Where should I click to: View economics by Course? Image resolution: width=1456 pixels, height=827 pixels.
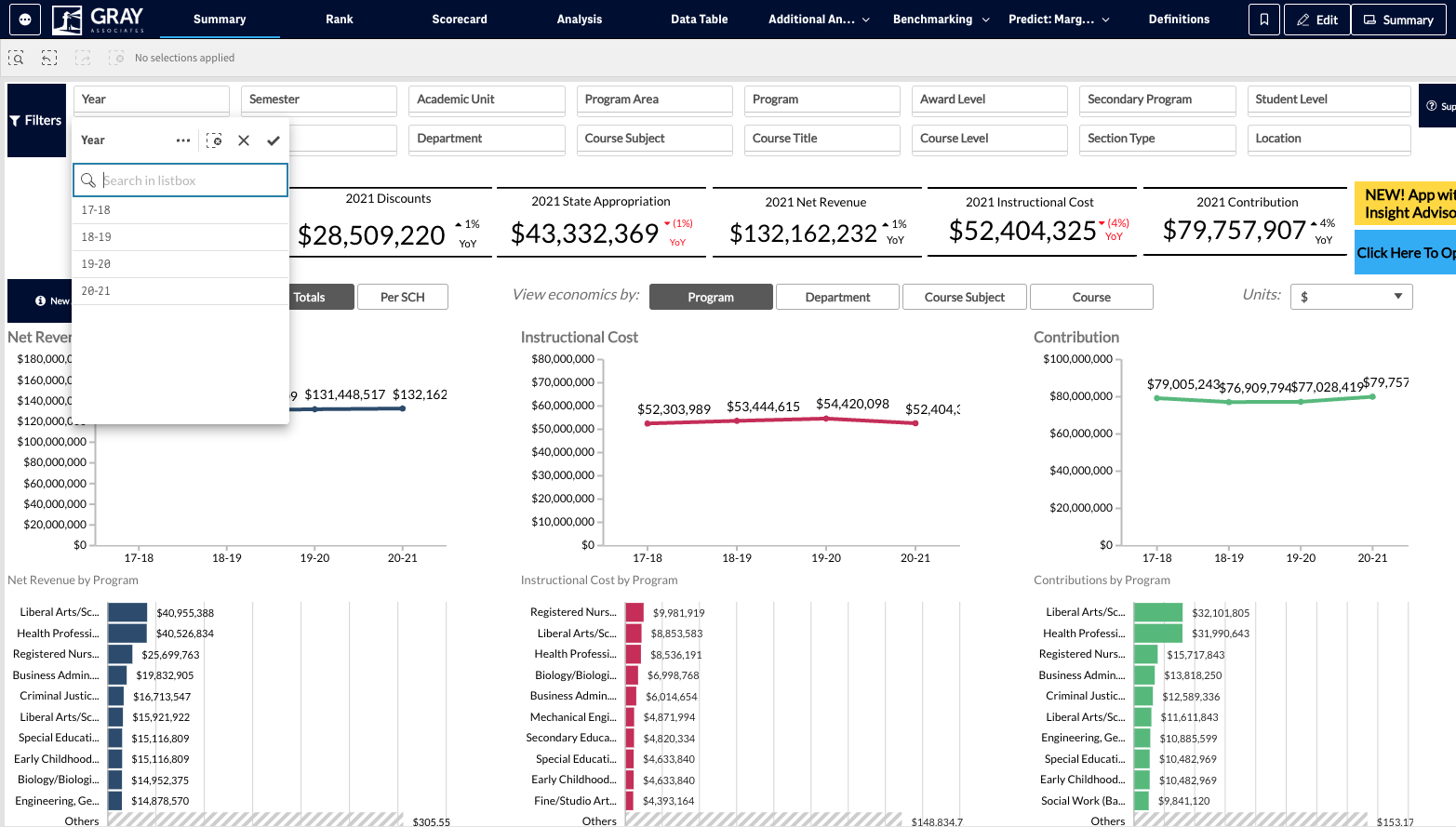point(1091,297)
